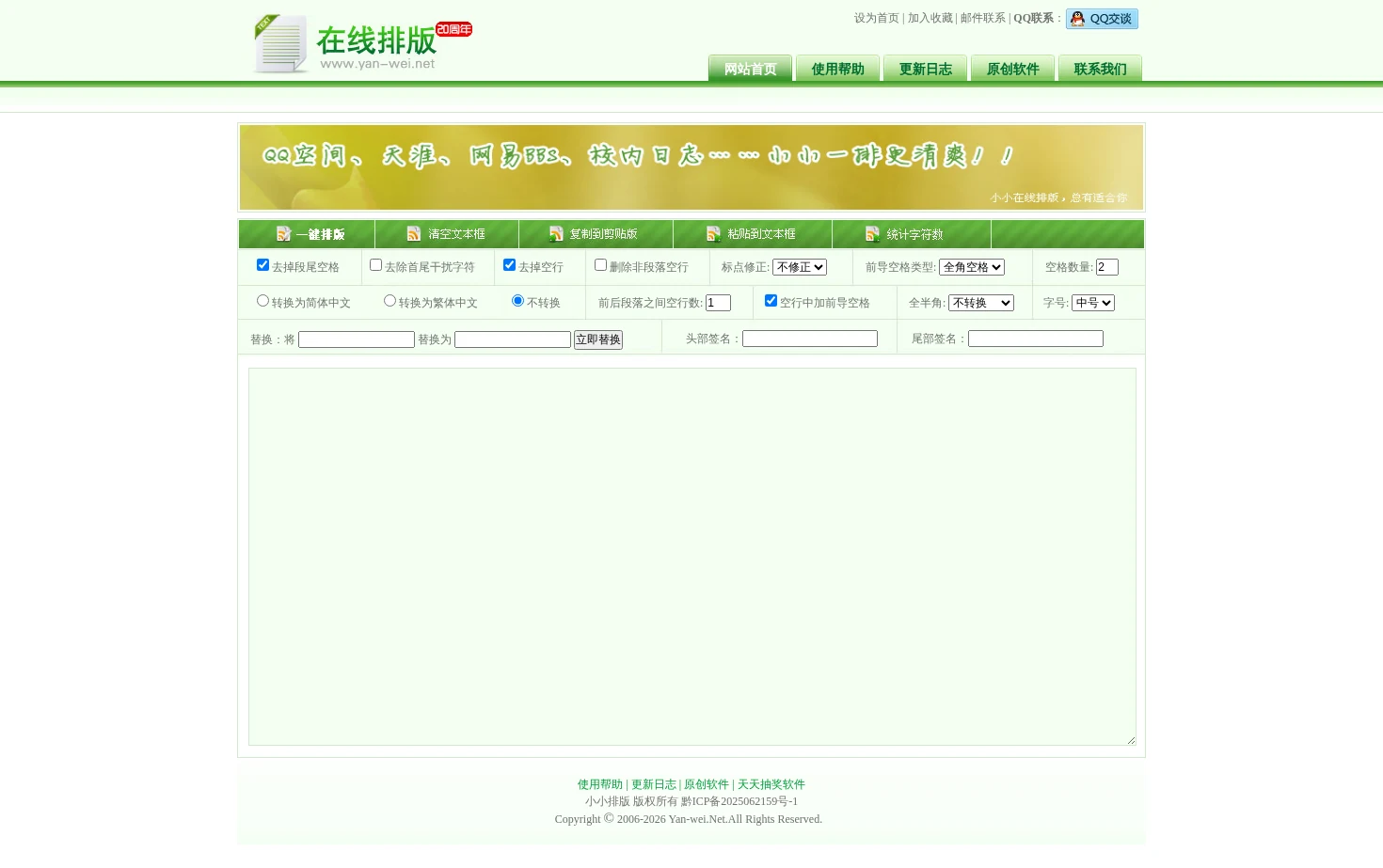Select 转换为繁体中文 radio button
This screenshot has height=868, width=1383.
pos(389,301)
